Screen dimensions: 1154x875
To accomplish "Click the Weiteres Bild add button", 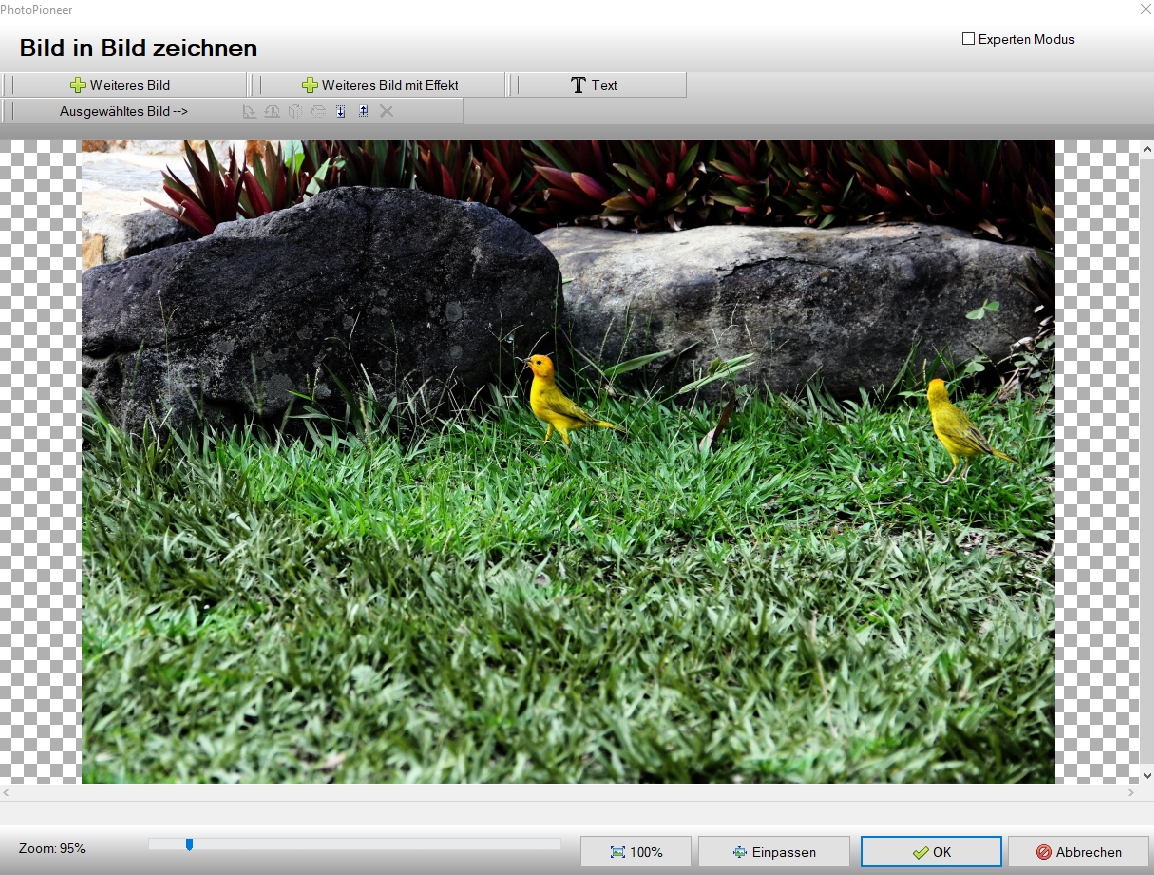I will (121, 85).
